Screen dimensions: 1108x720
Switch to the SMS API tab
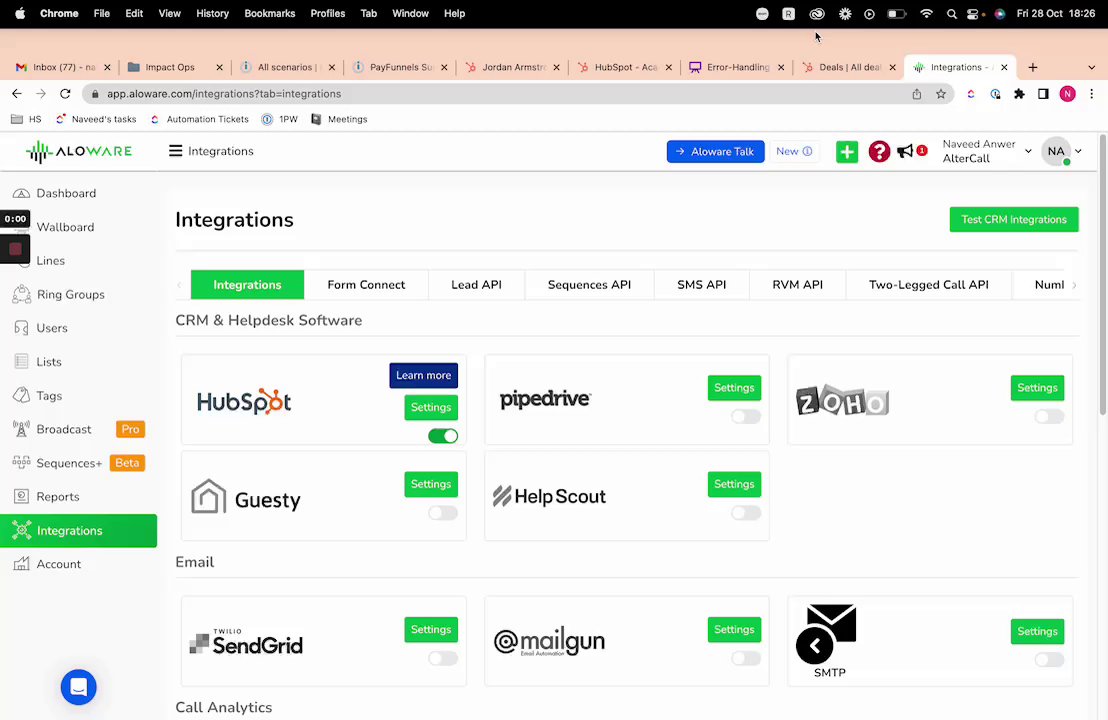coord(702,285)
